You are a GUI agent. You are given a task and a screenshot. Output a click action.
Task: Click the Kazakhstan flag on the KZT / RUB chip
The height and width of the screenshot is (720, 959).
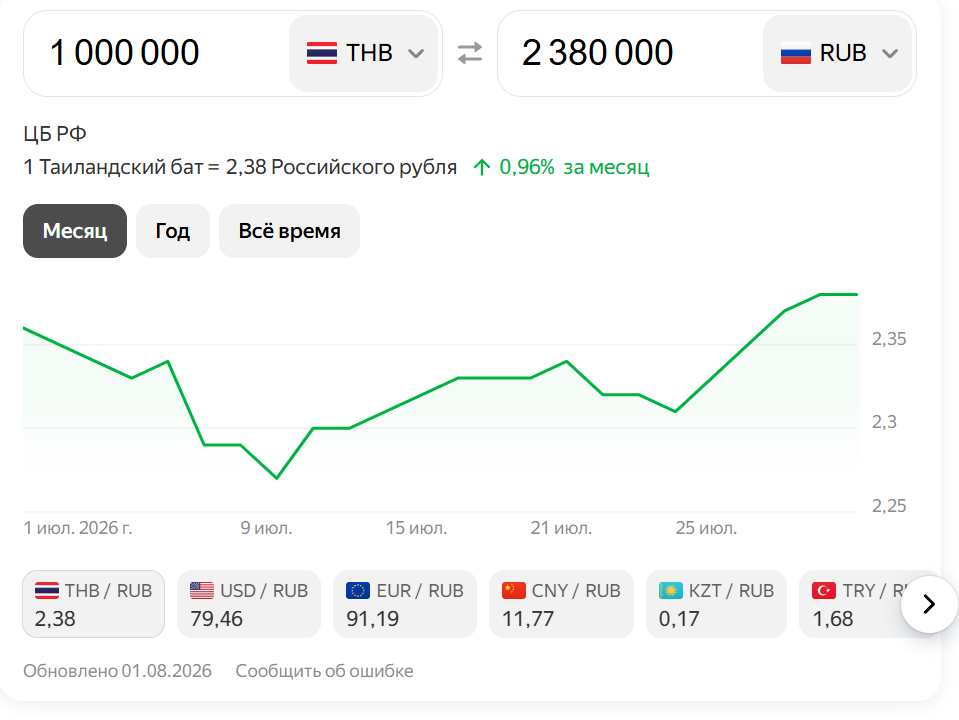[670, 590]
